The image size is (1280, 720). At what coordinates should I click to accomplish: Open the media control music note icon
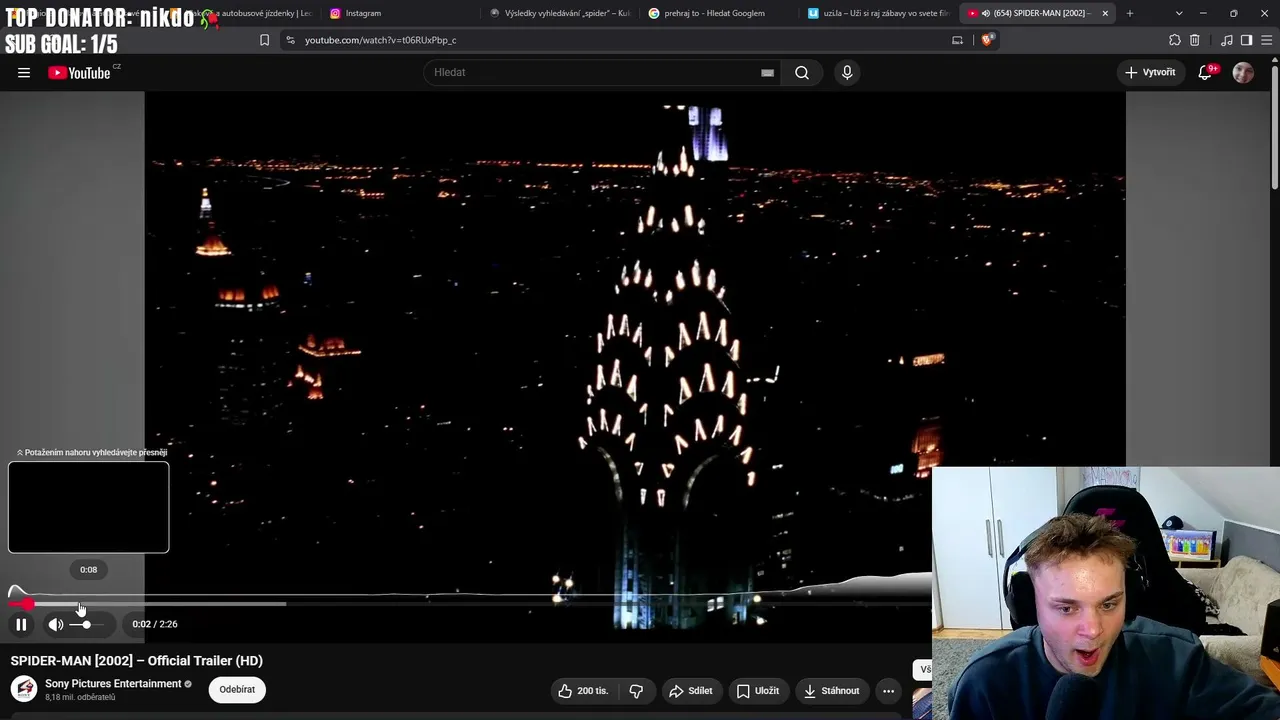tap(1227, 40)
